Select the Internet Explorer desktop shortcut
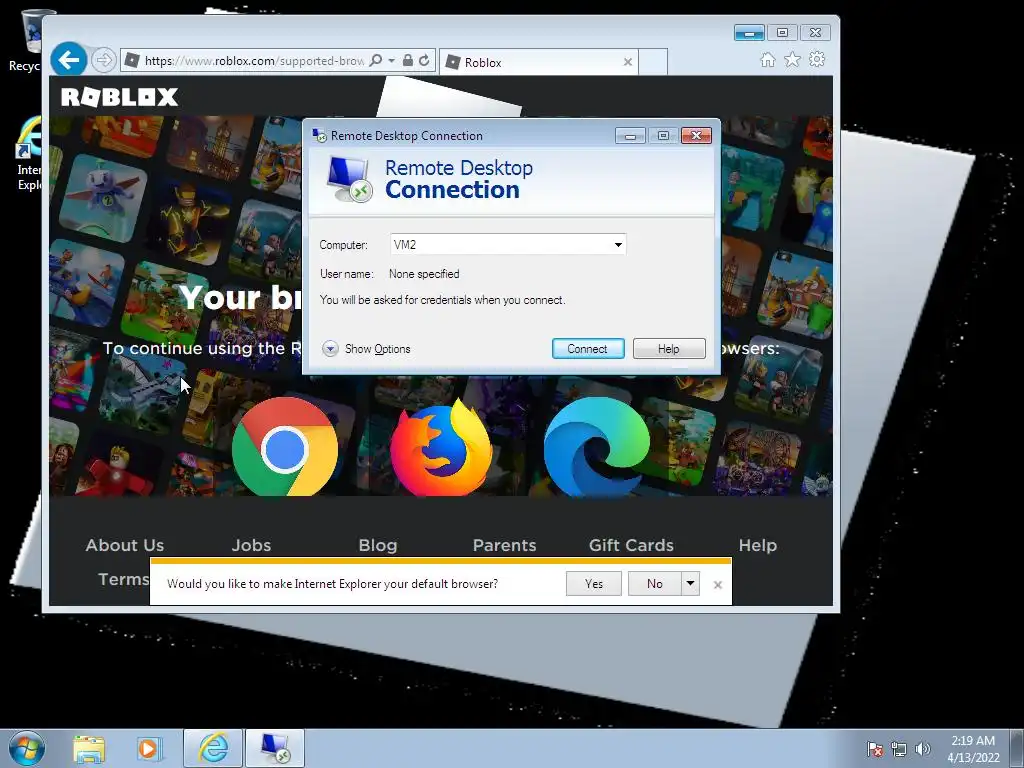 click(29, 153)
